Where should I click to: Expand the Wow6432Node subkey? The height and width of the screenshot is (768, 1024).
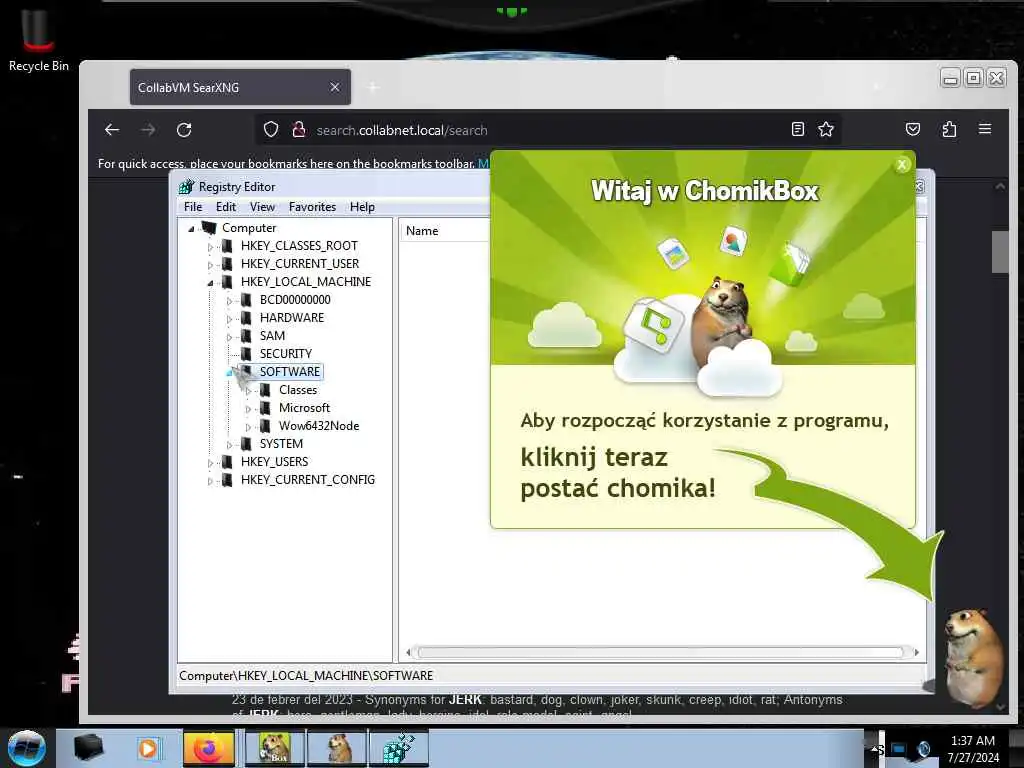tap(248, 426)
